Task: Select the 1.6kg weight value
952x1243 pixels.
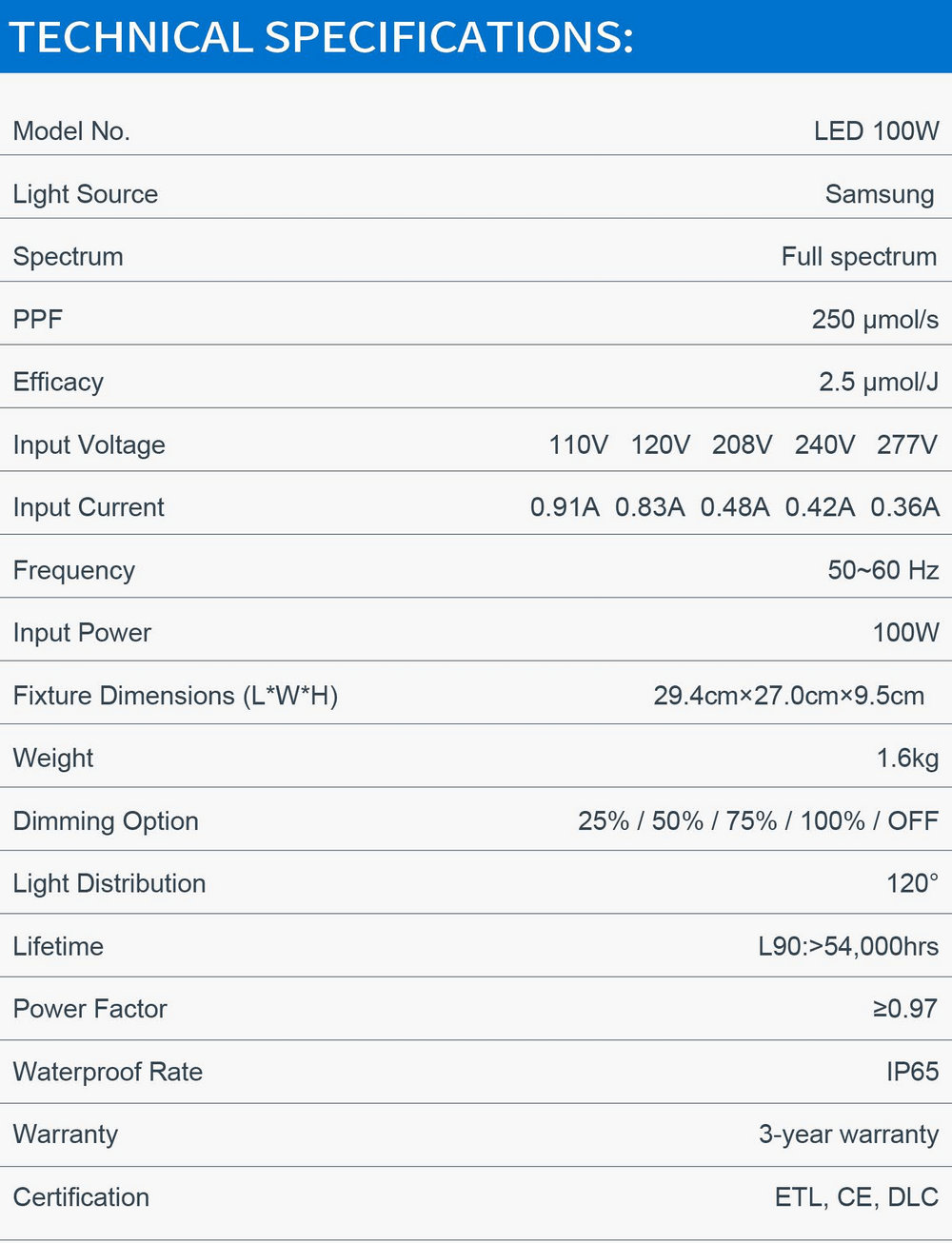Action: (907, 759)
